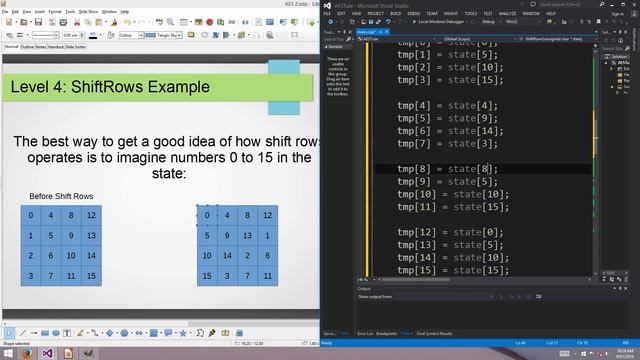
Task: Open the DEBUG menu in Visual Studio
Action: [413, 13]
